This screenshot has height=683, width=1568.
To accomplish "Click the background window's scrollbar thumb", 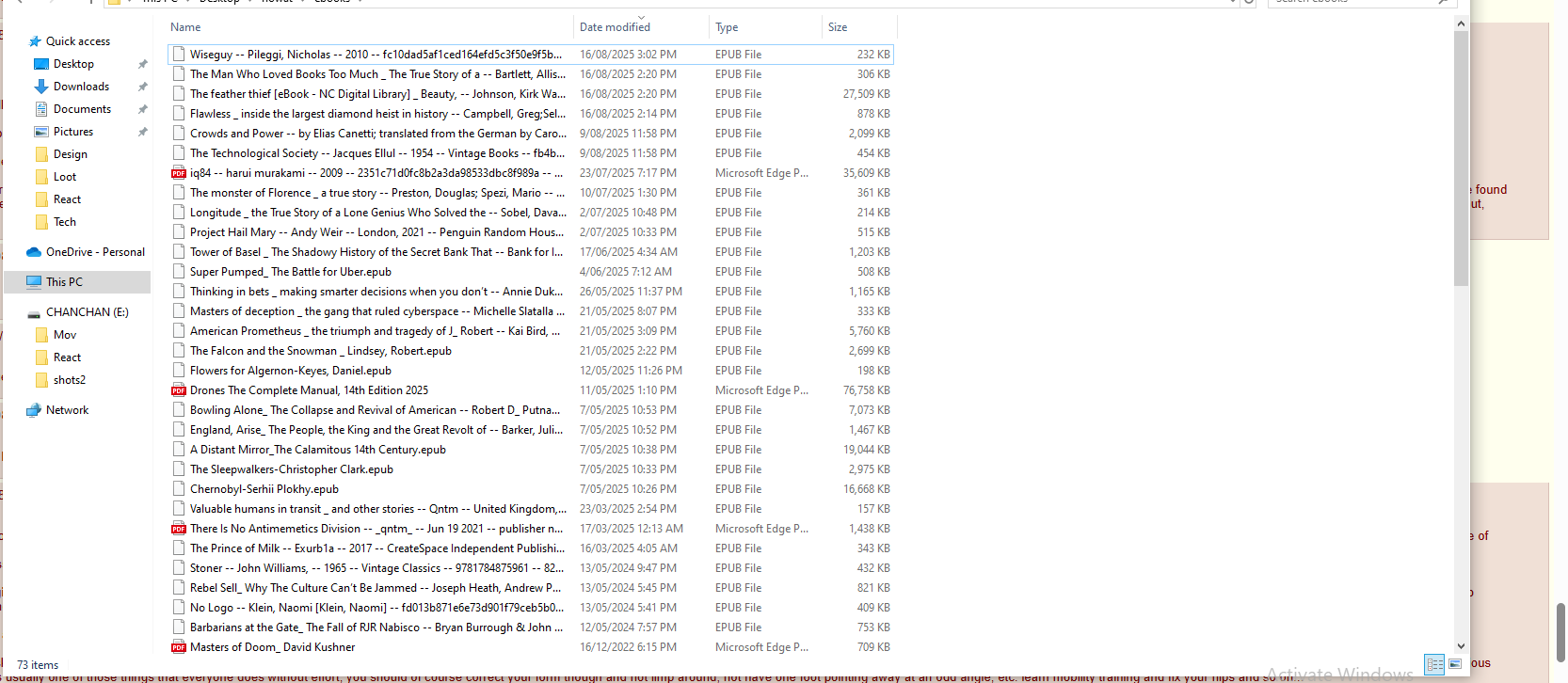I will click(1560, 632).
